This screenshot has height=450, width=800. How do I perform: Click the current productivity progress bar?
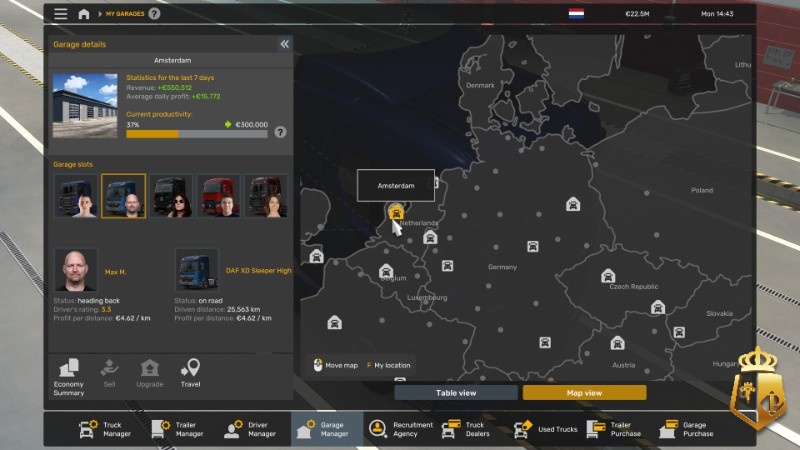point(196,134)
